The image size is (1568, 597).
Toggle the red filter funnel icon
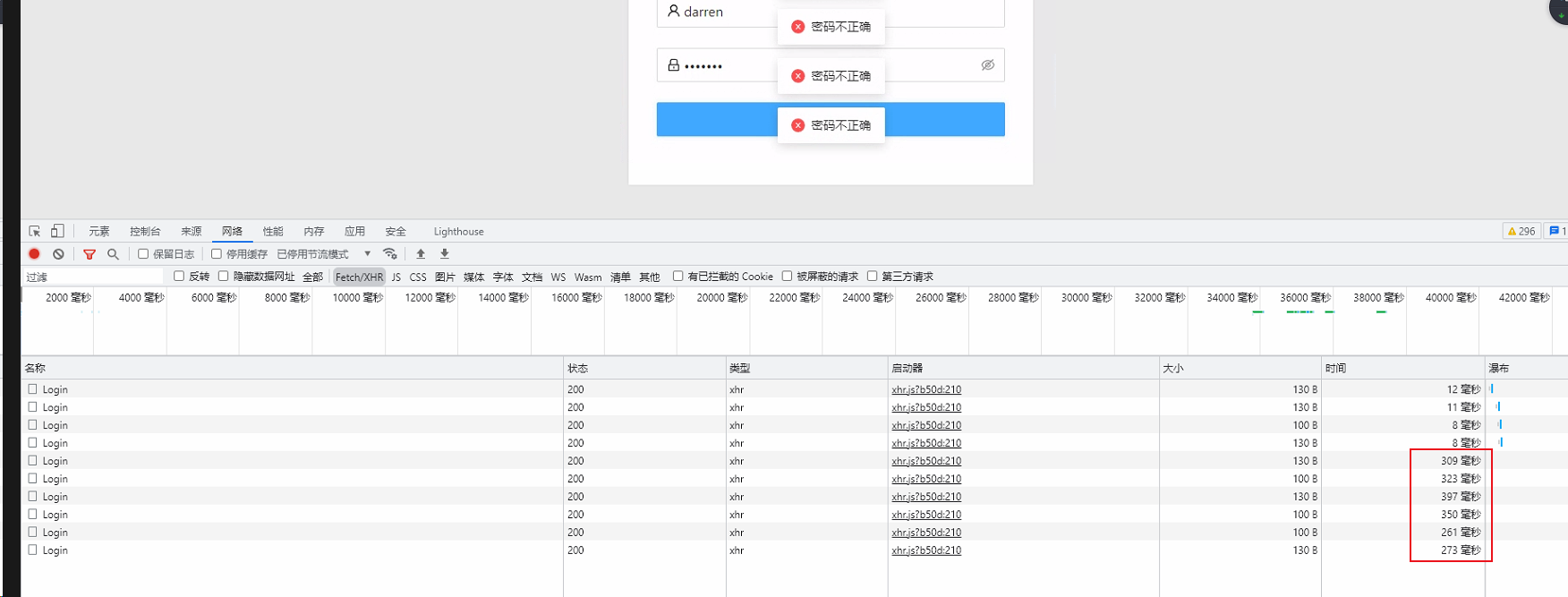pyautogui.click(x=89, y=254)
